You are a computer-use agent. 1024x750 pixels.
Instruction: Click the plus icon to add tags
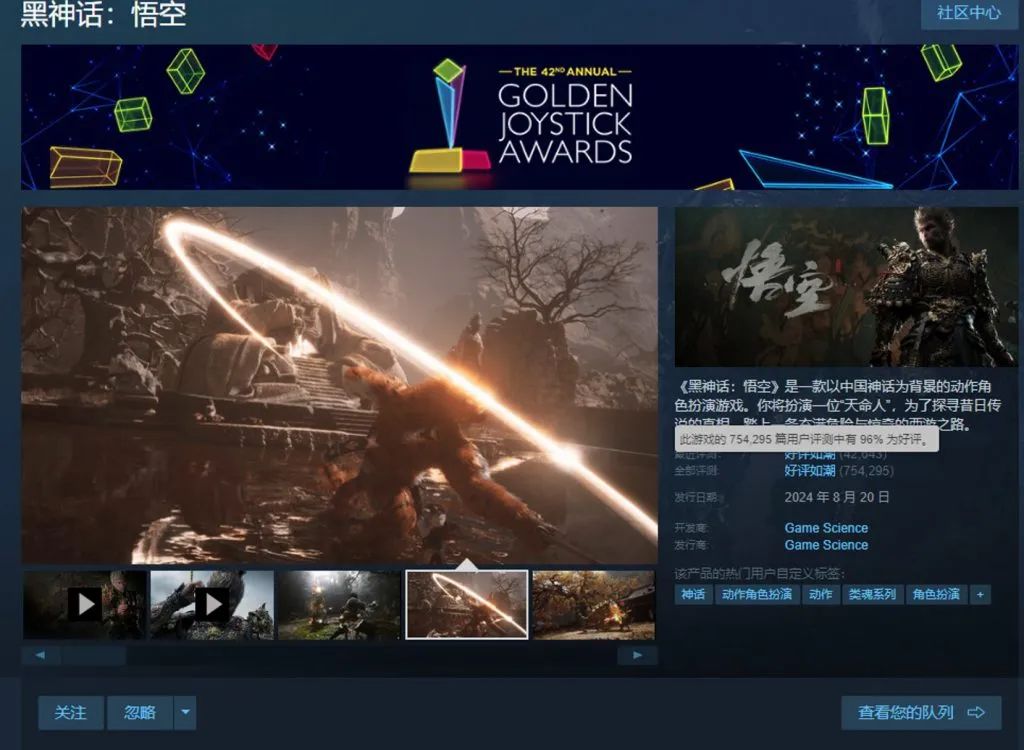(x=980, y=595)
